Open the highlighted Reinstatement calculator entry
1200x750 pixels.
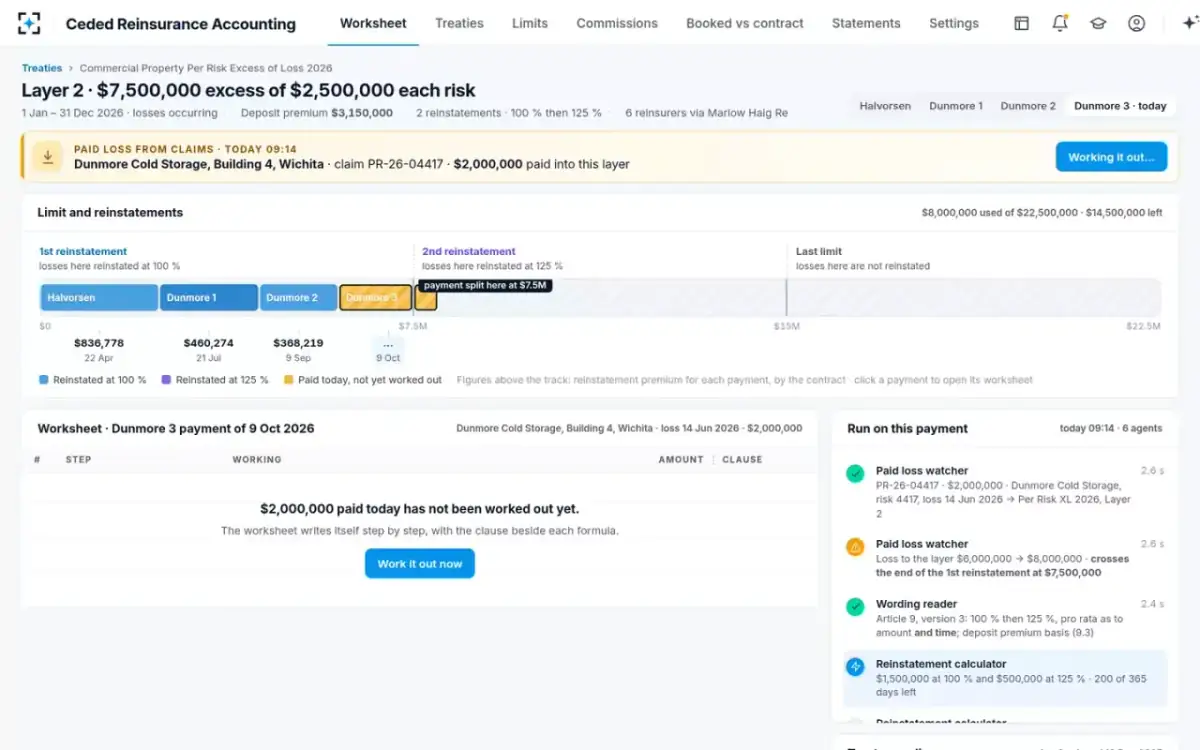tap(1005, 679)
